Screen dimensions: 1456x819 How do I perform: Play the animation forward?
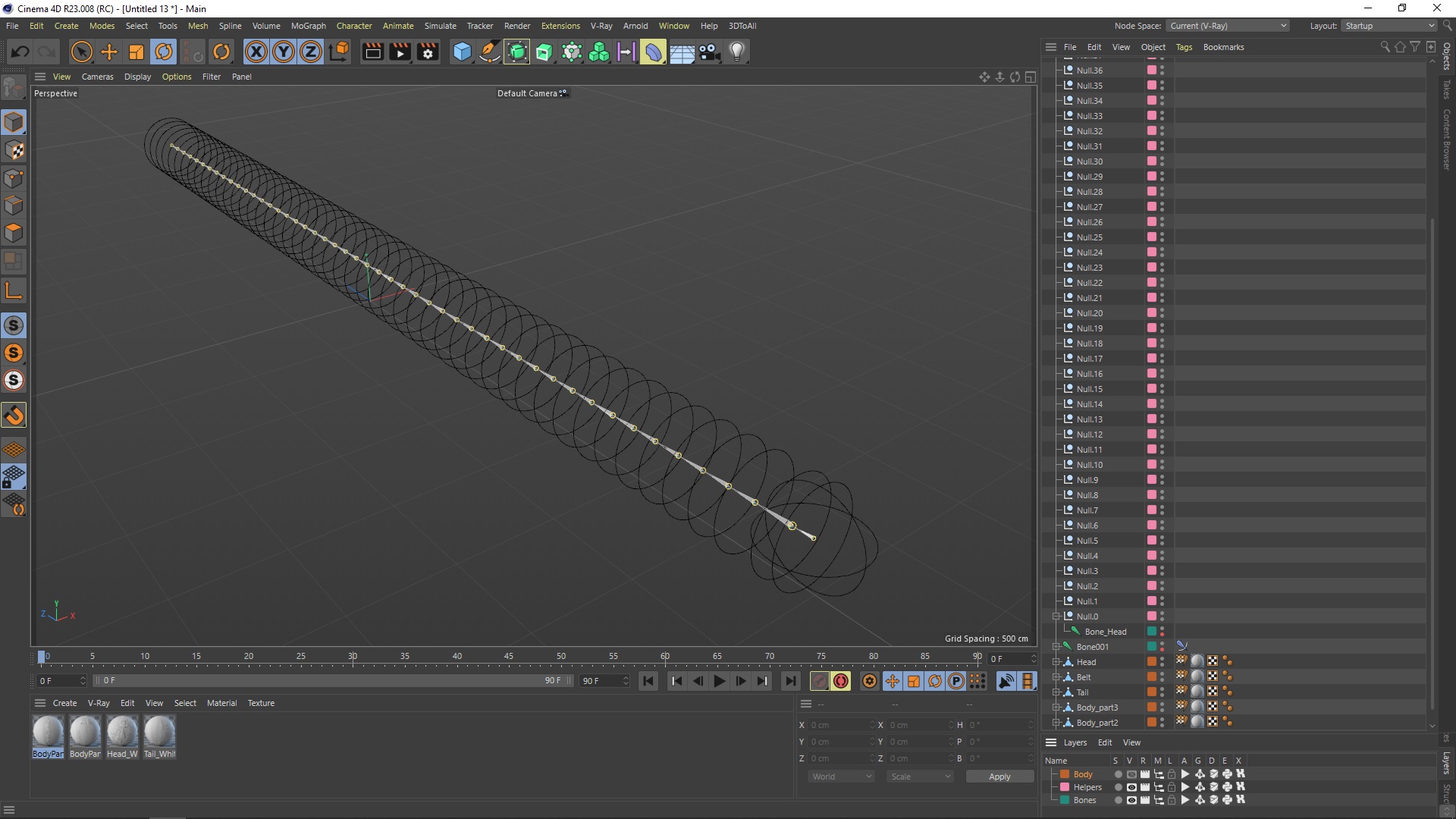(719, 681)
